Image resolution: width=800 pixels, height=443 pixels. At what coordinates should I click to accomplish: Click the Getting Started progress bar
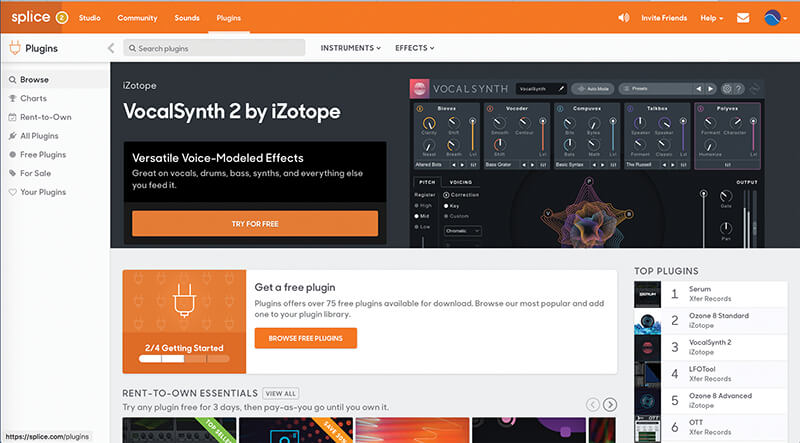click(x=184, y=359)
